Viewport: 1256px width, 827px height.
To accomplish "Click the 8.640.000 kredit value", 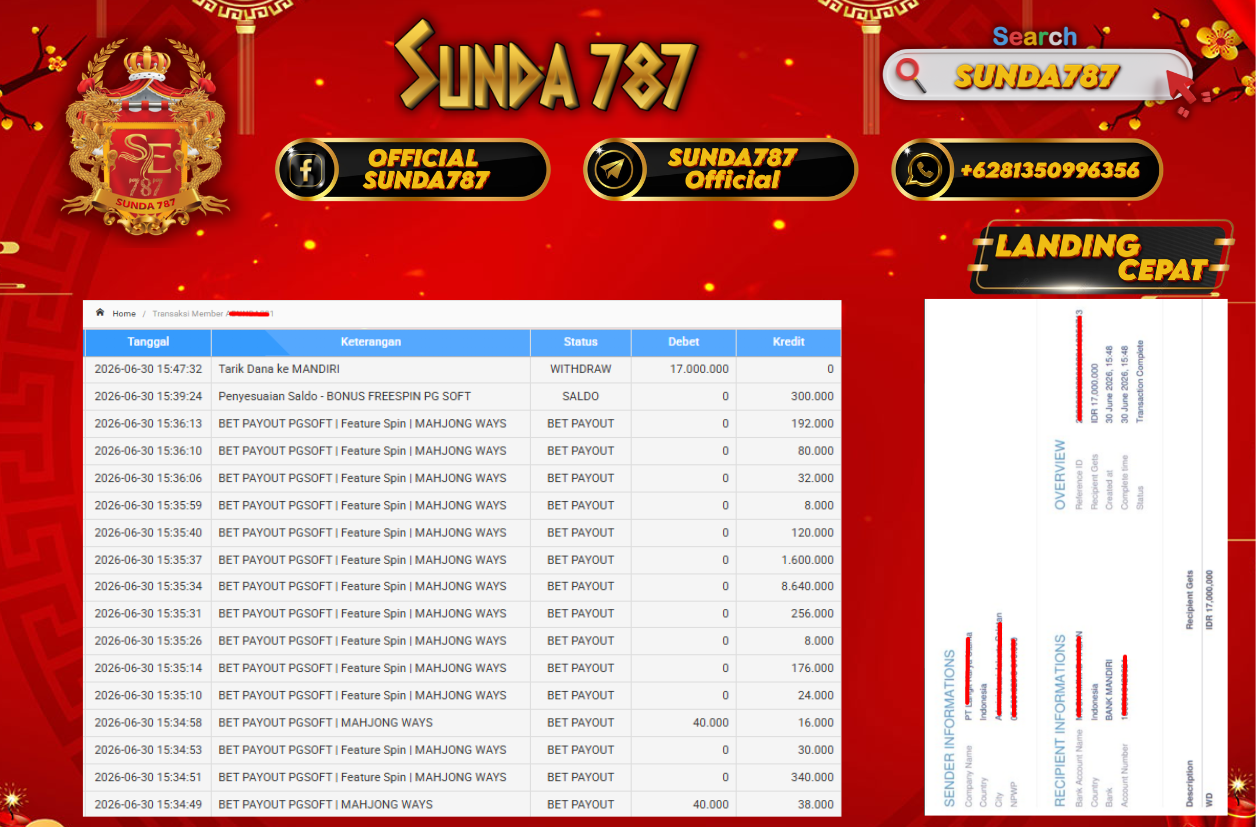I will click(808, 586).
